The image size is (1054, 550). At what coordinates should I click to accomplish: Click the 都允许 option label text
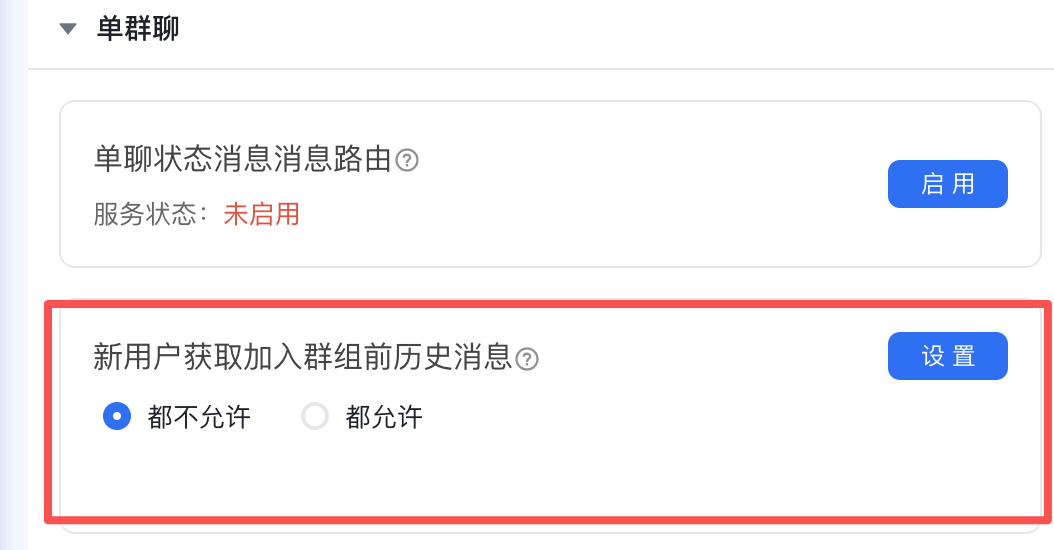(x=384, y=416)
